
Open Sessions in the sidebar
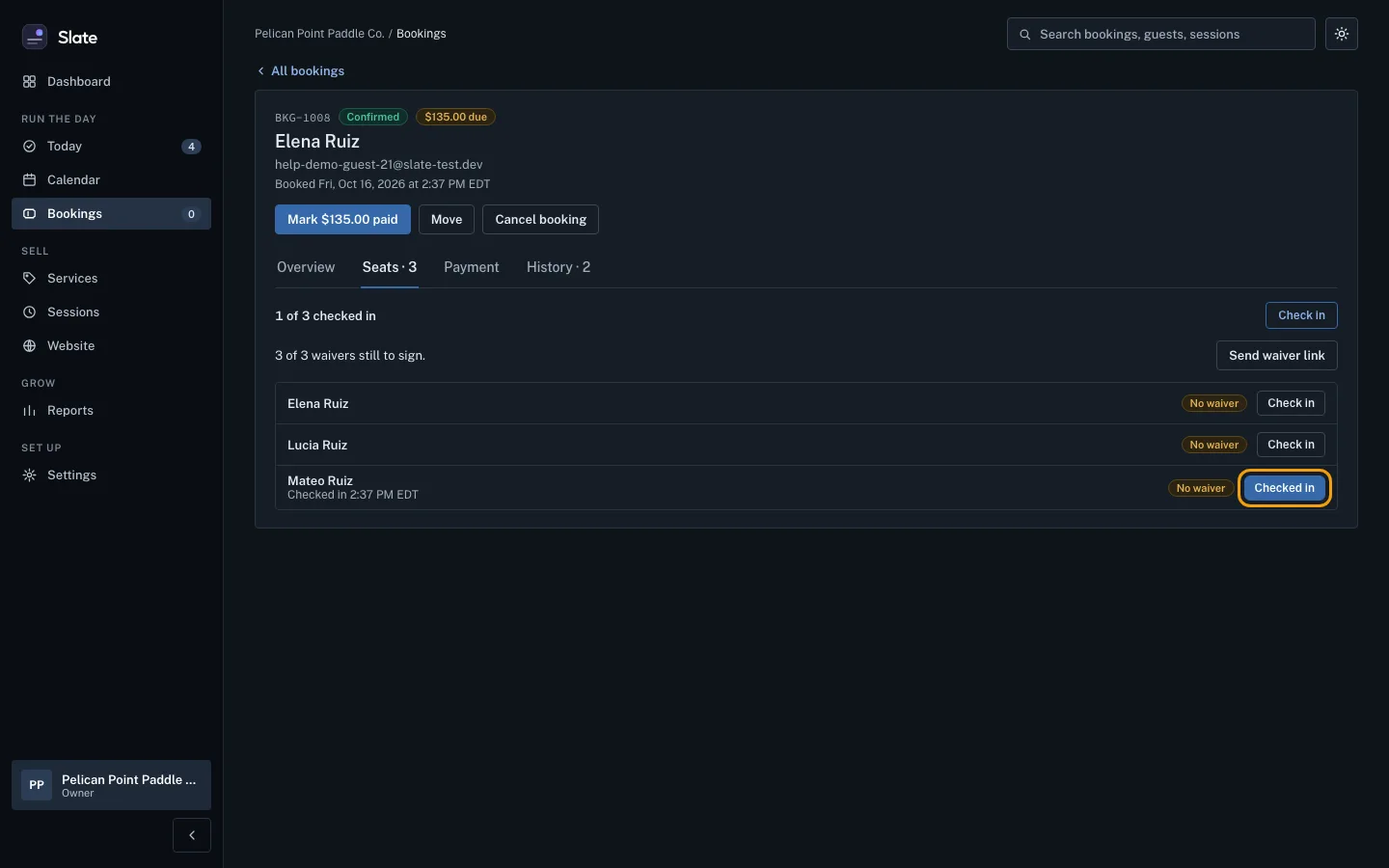[111, 312]
